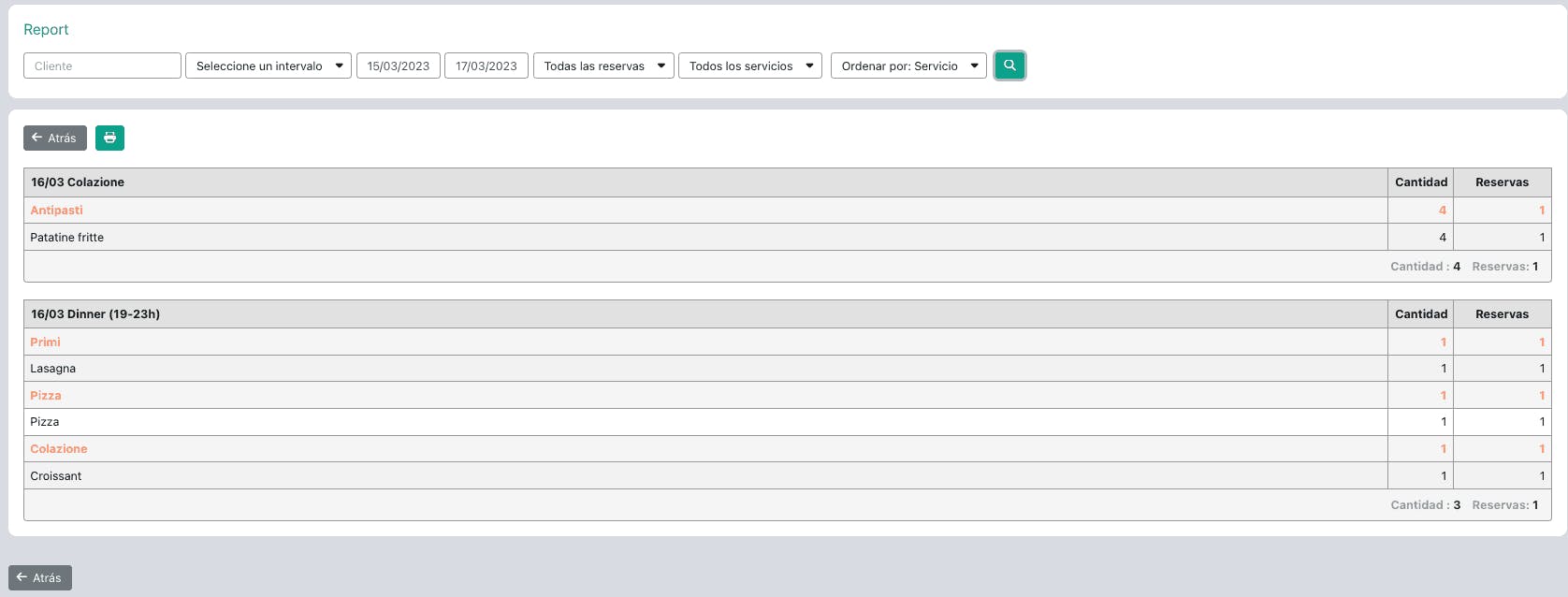The image size is (1568, 597).
Task: Open the end date field 17/03/2023
Action: point(486,66)
